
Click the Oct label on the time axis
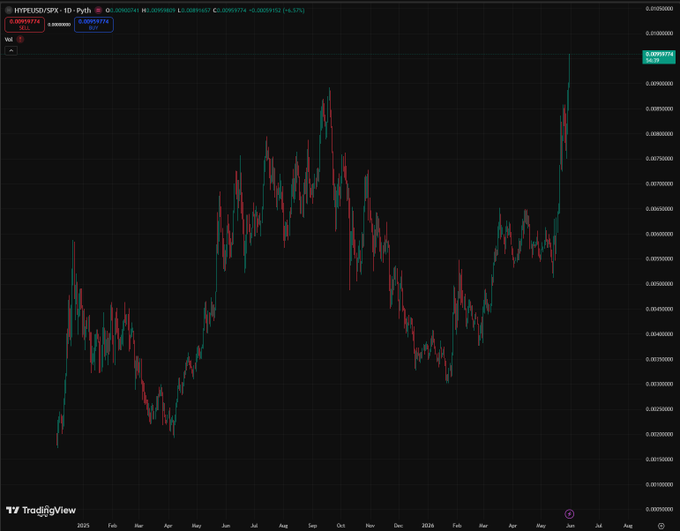(341, 525)
